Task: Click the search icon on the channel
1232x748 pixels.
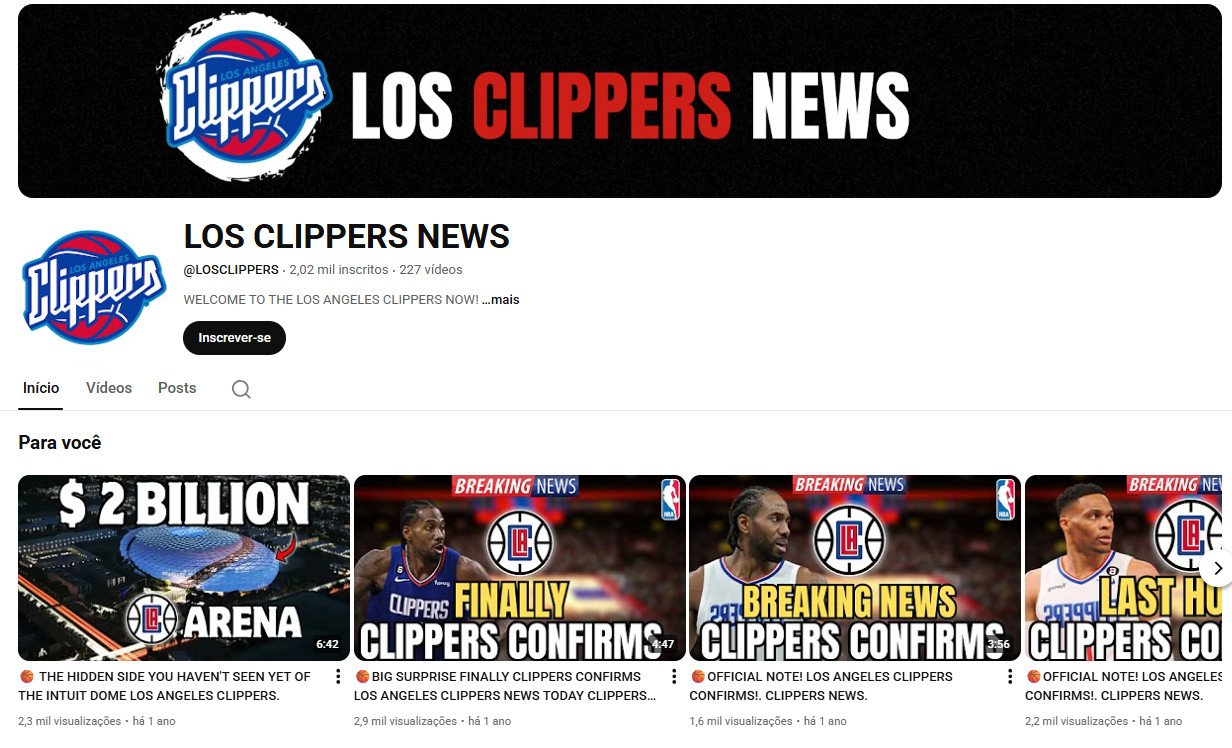Action: tap(241, 388)
